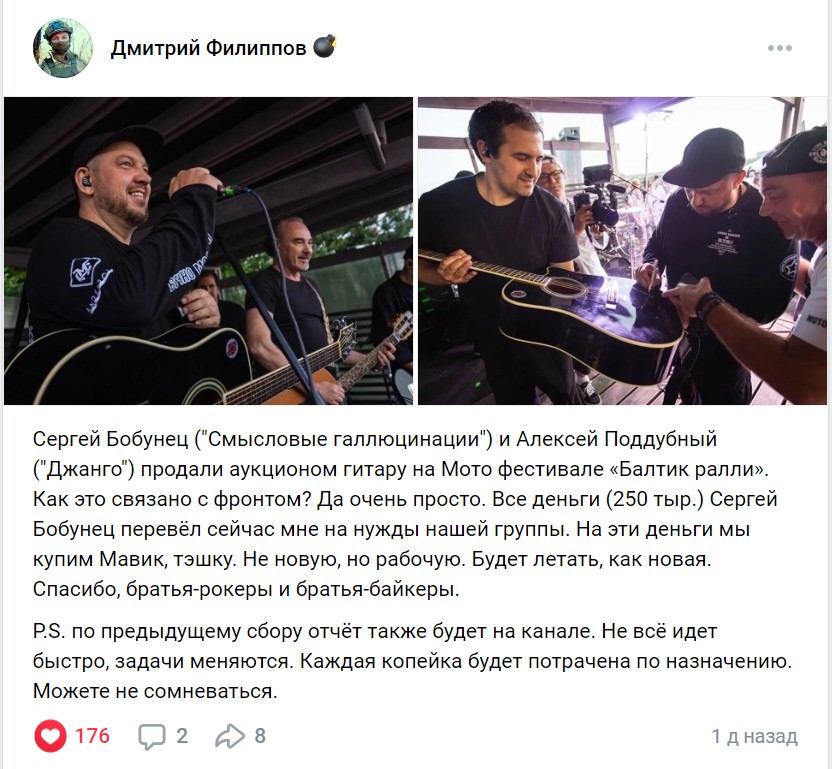Screen dimensions: 832x769
Task: Click the comment count 2
Action: point(182,736)
